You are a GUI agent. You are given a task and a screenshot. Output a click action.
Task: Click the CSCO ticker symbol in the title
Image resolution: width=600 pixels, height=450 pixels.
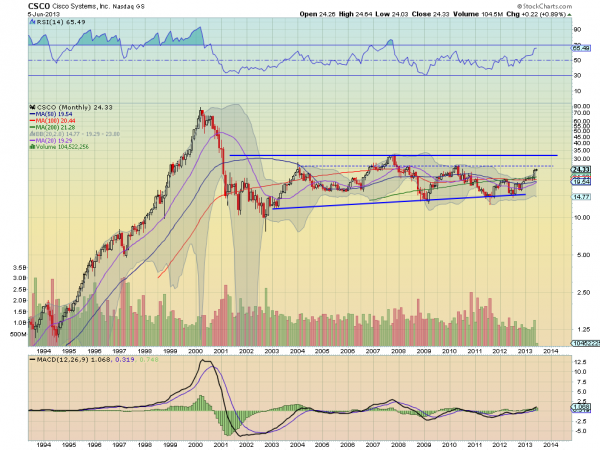(x=39, y=6)
